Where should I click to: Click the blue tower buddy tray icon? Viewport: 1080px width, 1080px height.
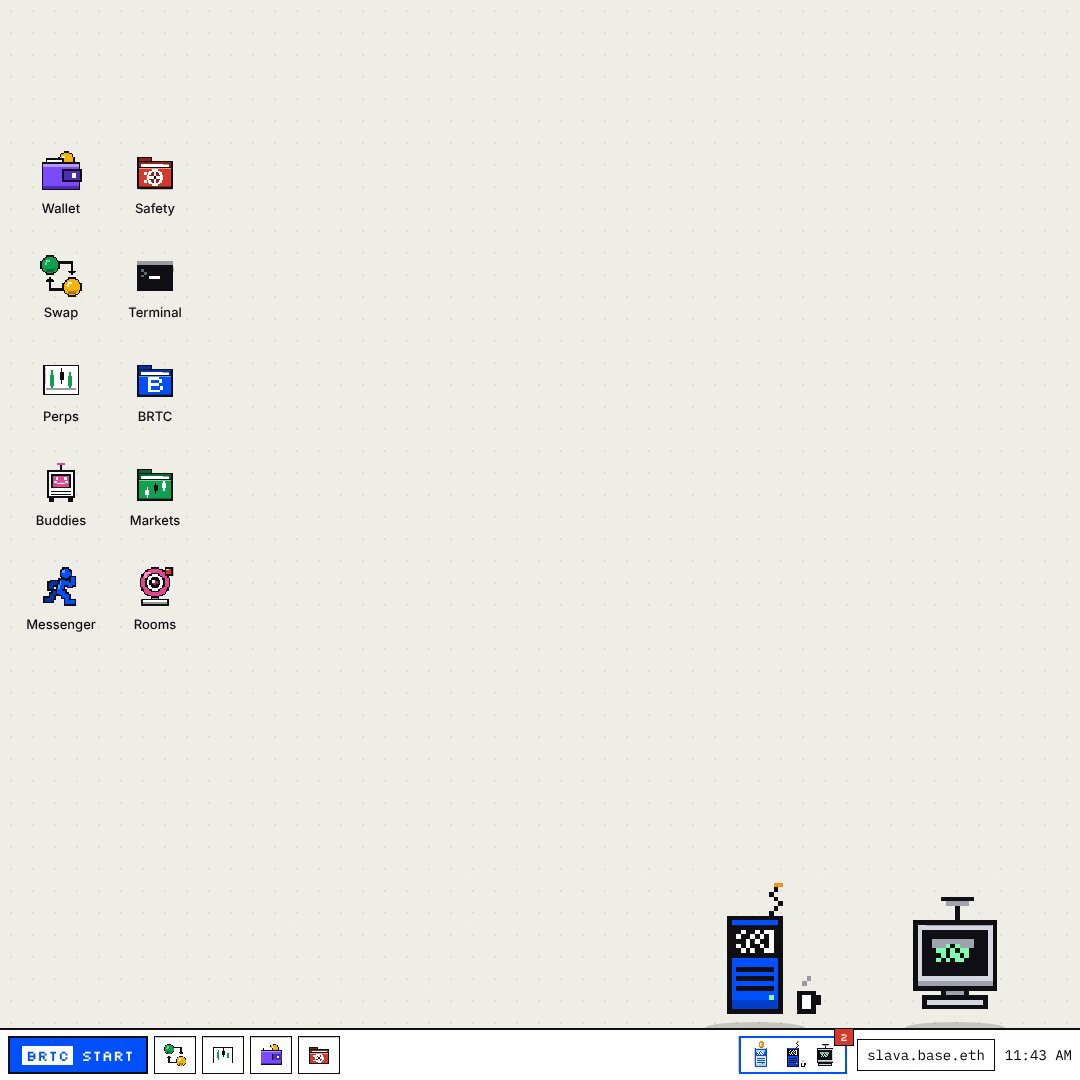[794, 1055]
